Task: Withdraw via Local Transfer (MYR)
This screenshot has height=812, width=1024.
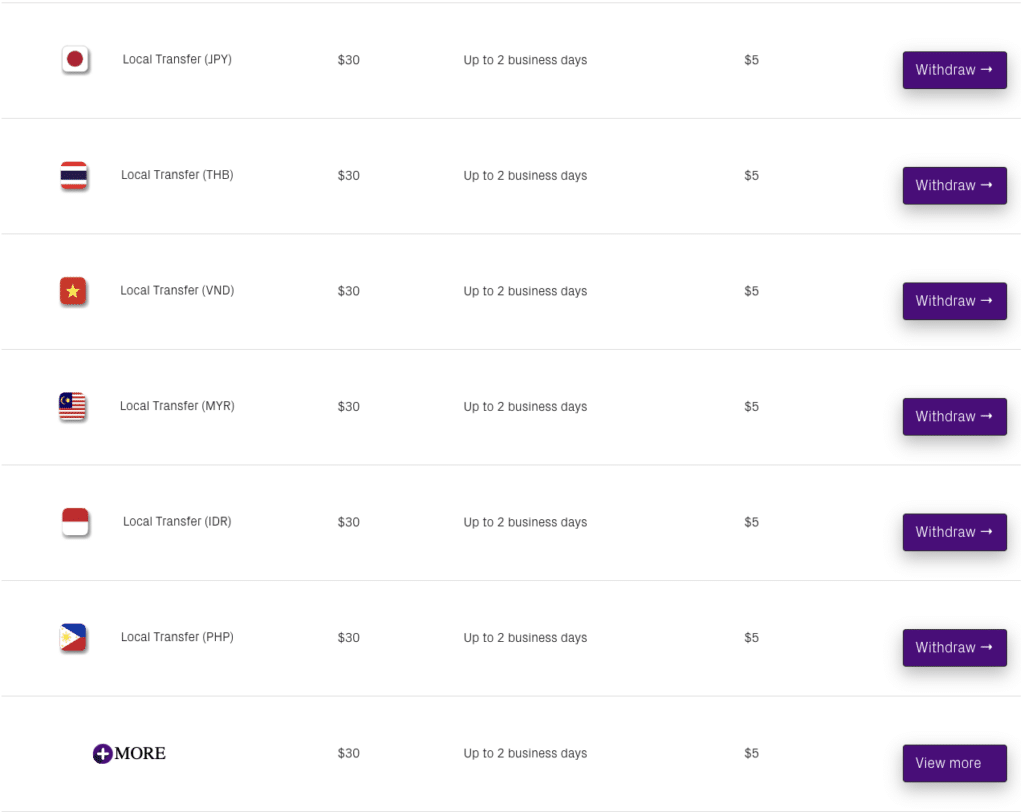Action: [954, 417]
